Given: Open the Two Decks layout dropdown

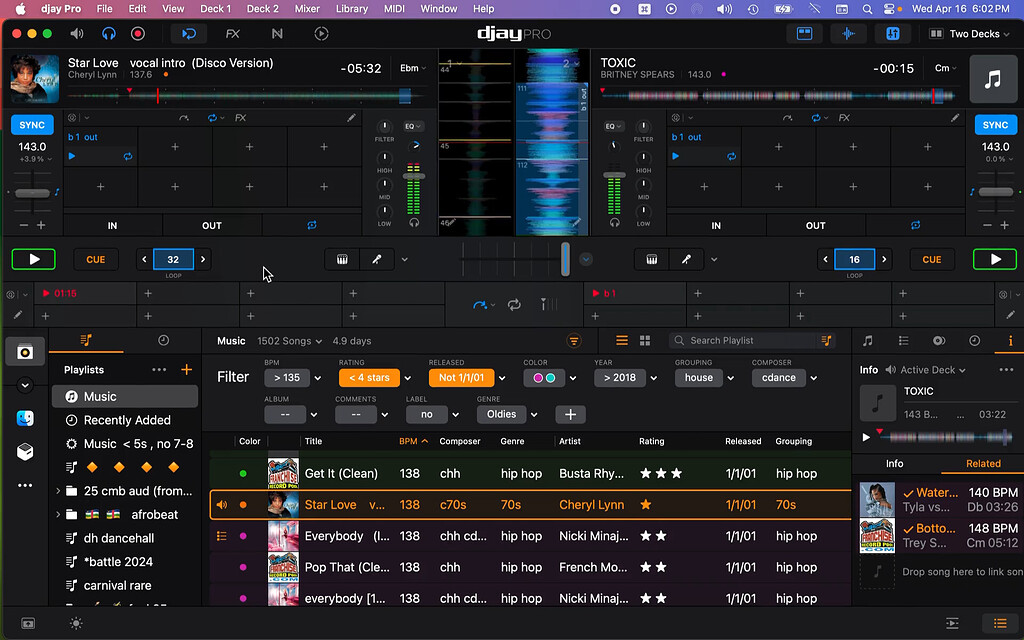Looking at the screenshot, I should pyautogui.click(x=968, y=33).
